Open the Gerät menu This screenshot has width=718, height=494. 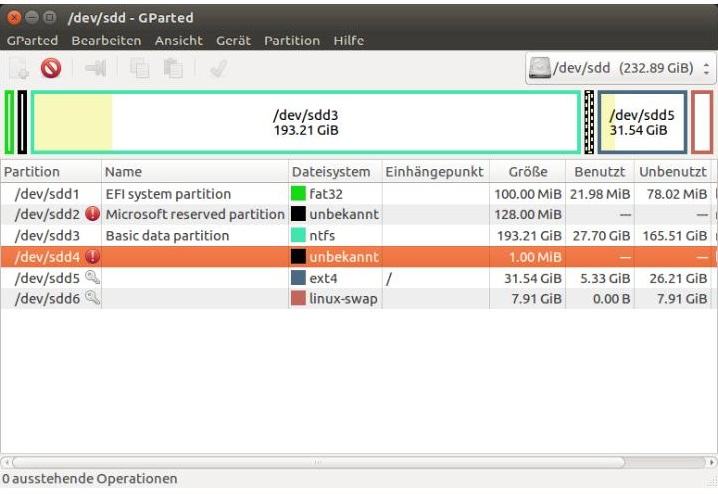[x=234, y=41]
